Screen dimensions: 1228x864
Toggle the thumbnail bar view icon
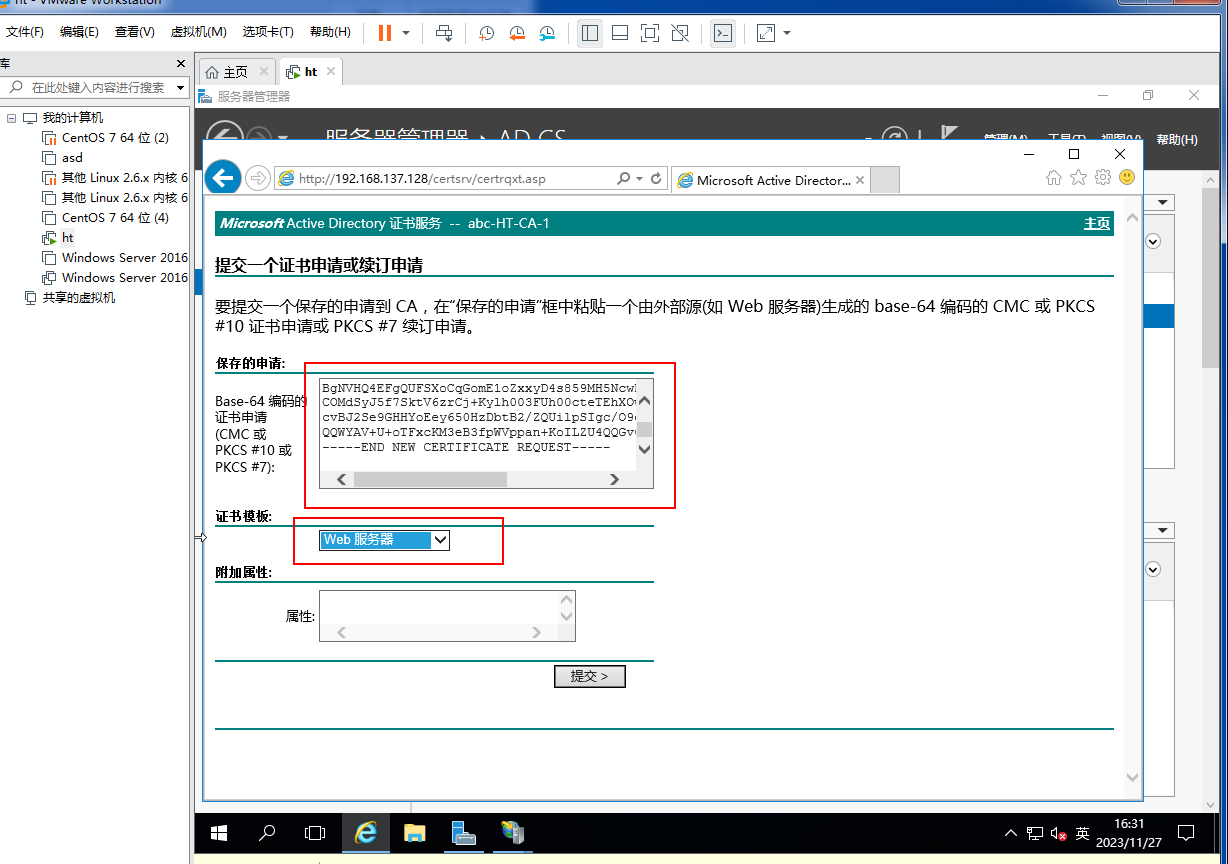[x=620, y=33]
